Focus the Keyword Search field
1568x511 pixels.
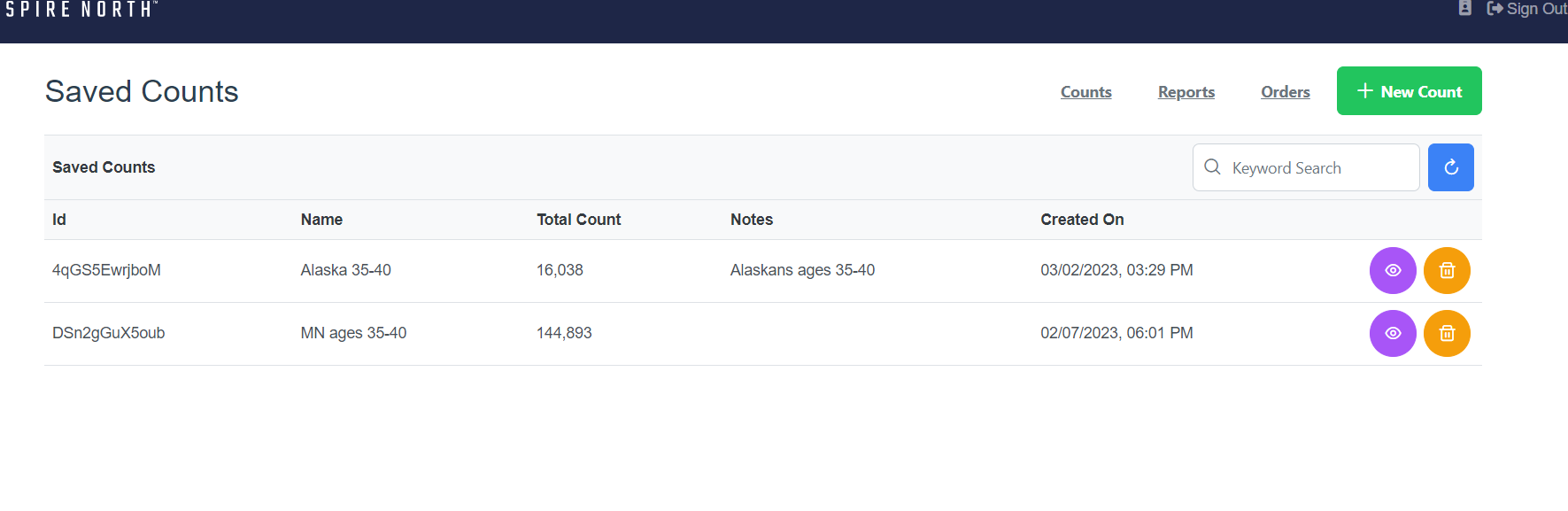point(1306,167)
